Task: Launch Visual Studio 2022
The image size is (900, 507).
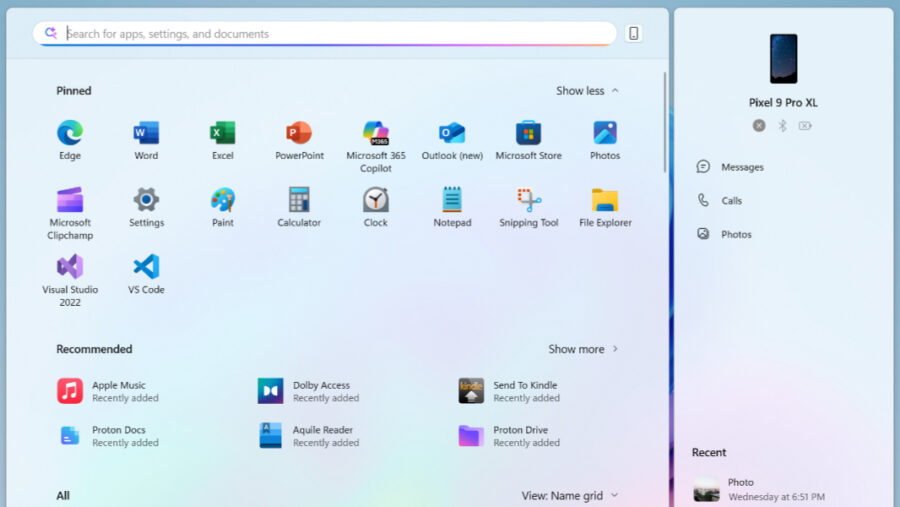Action: point(70,280)
